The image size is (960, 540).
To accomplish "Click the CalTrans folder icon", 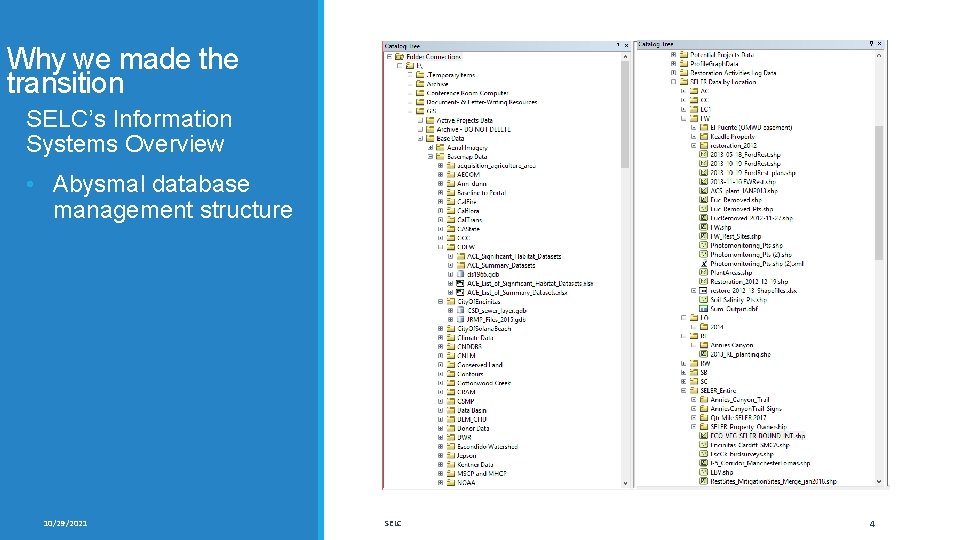I will pos(451,220).
